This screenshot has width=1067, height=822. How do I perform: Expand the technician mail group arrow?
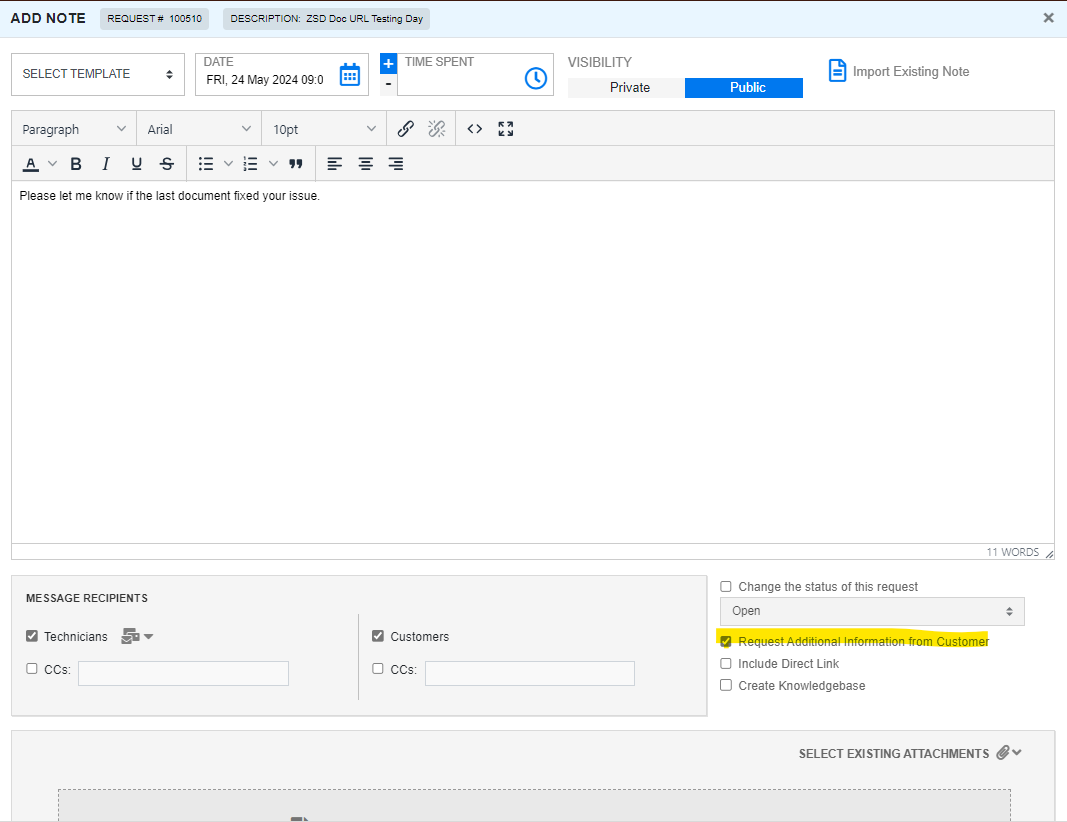pos(149,637)
